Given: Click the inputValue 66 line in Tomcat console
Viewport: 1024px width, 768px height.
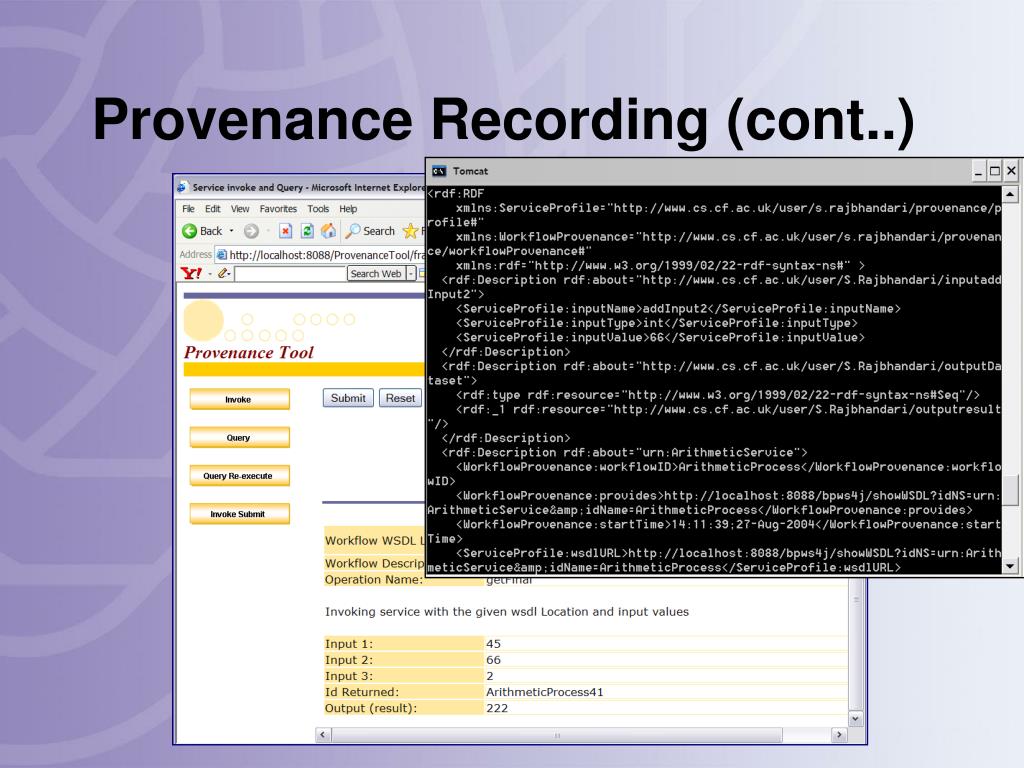Looking at the screenshot, I should (x=660, y=338).
